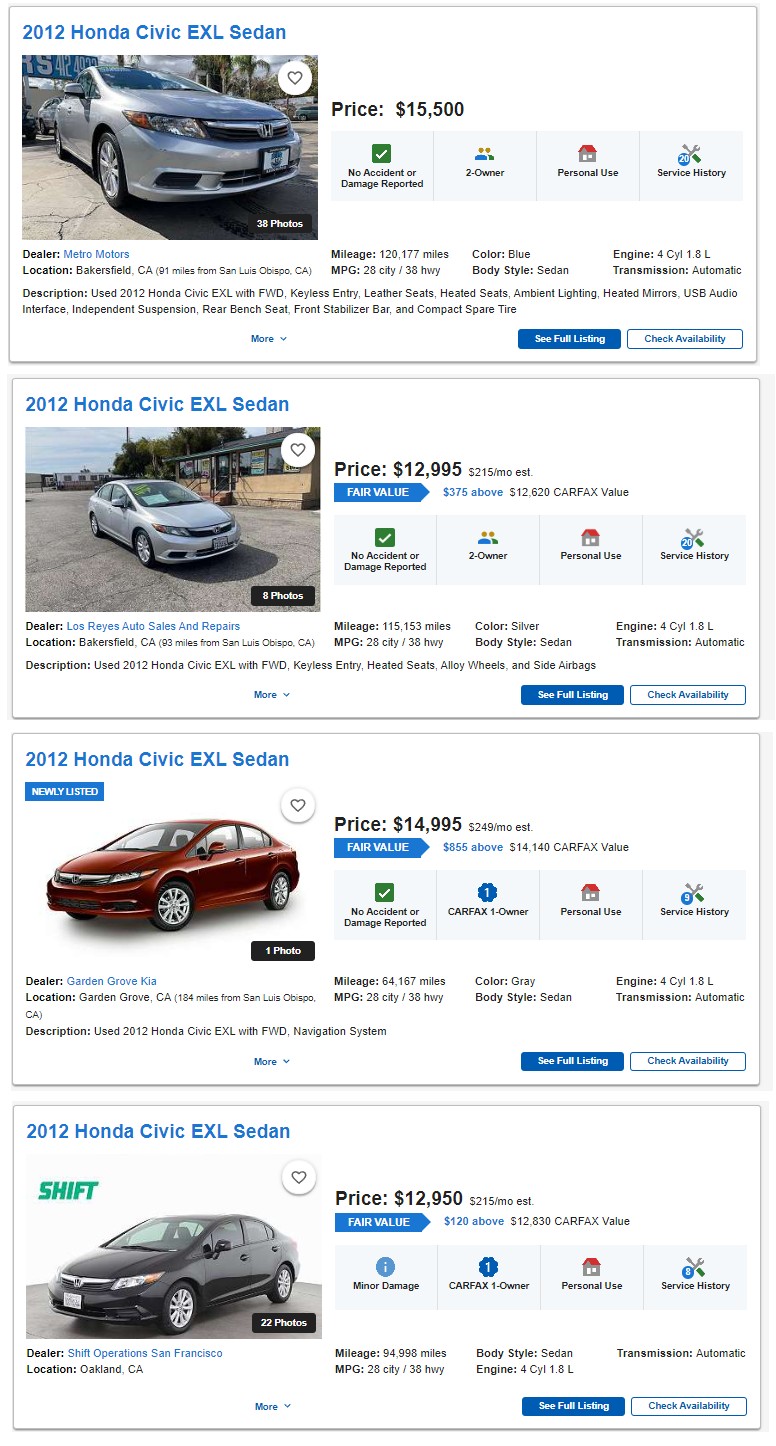Click the heart icon on the Shift listing
The image size is (776, 1446).
[298, 1178]
